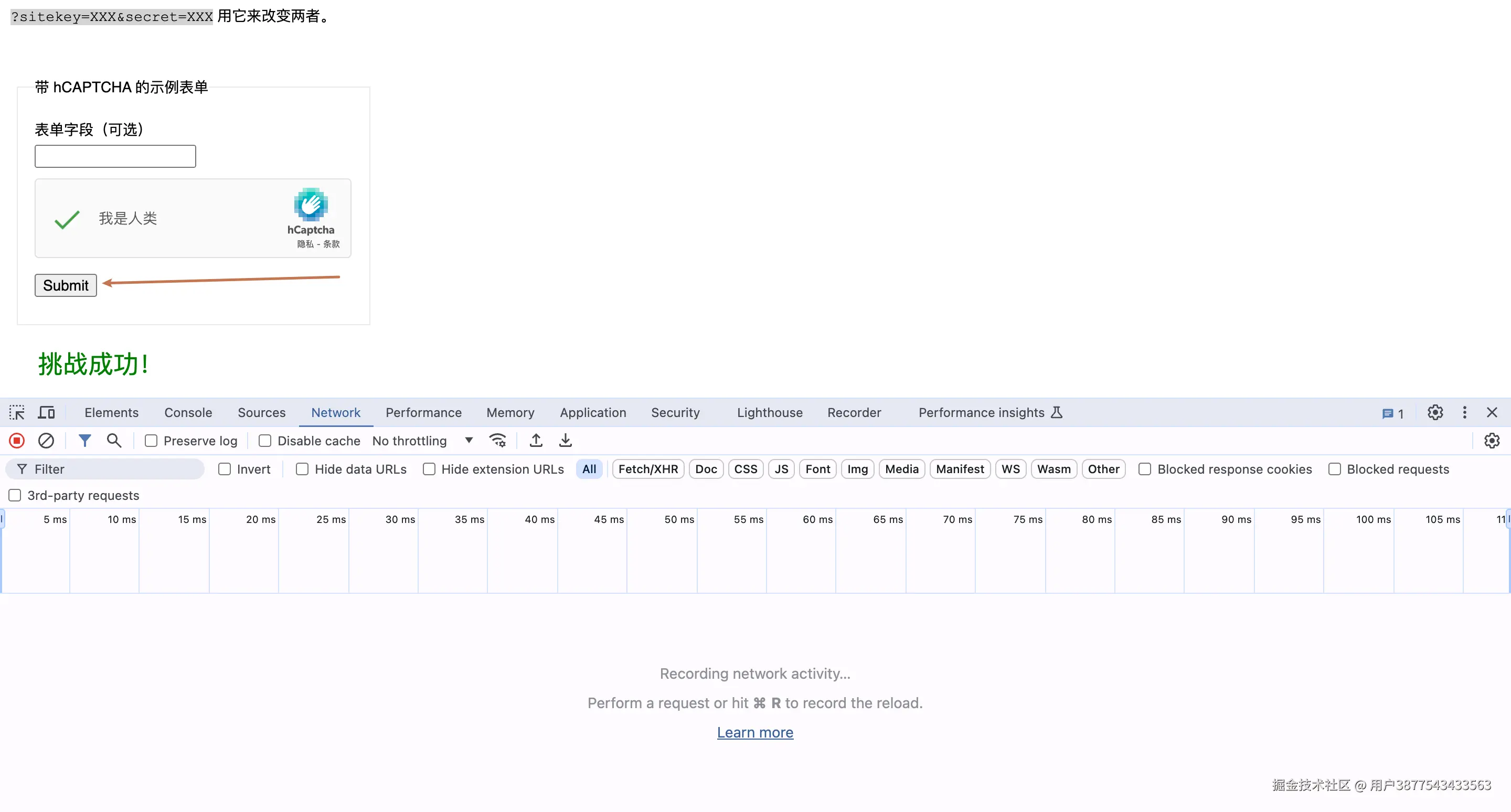Follow the Learn more link
The height and width of the screenshot is (812, 1511).
[754, 732]
